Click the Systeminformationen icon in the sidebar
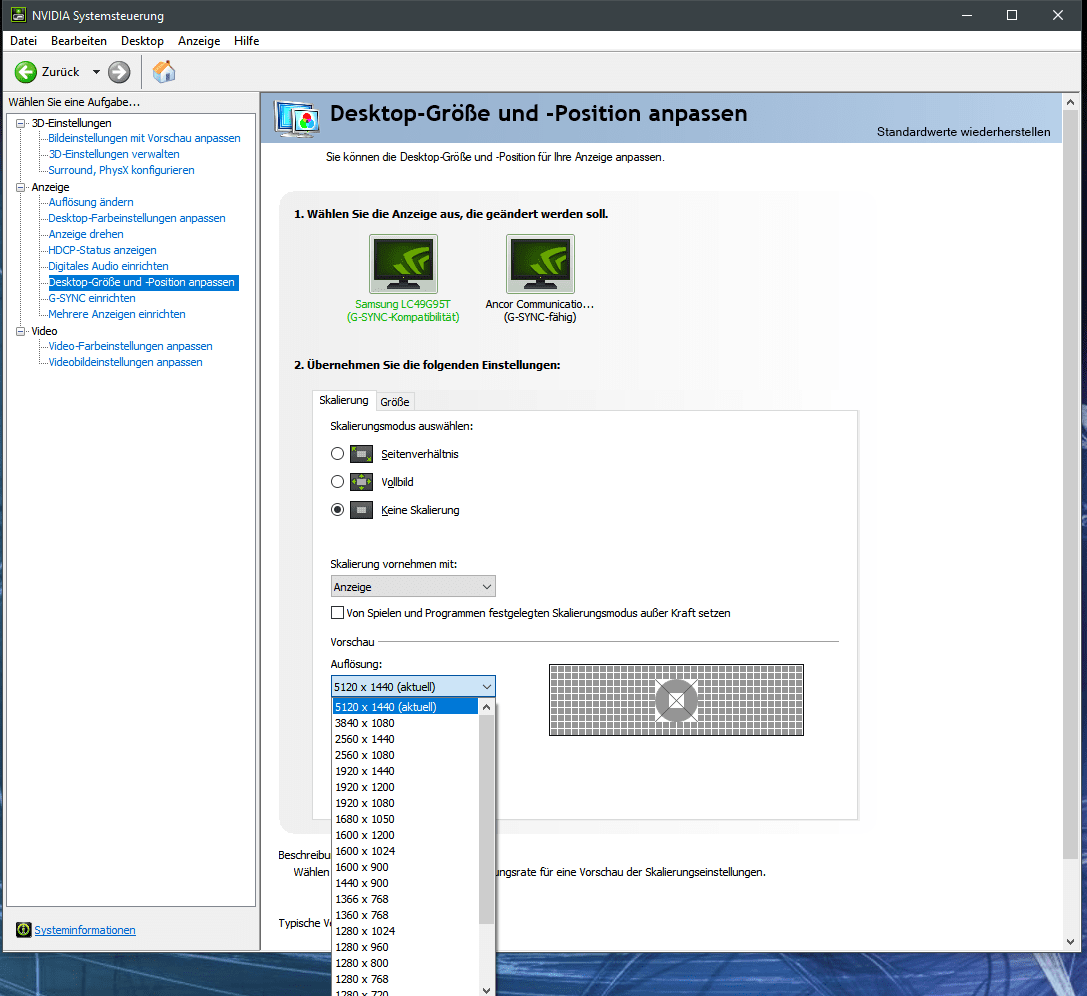 [24, 930]
